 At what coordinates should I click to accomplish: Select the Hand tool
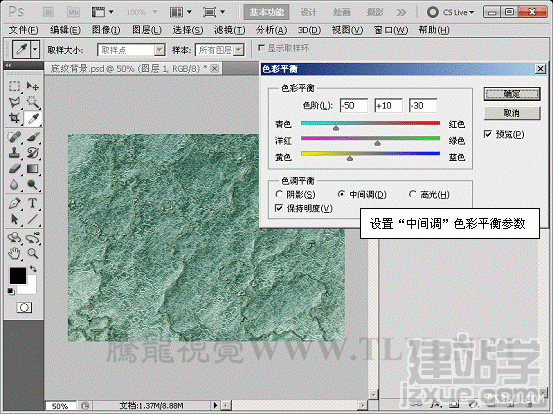tap(14, 253)
